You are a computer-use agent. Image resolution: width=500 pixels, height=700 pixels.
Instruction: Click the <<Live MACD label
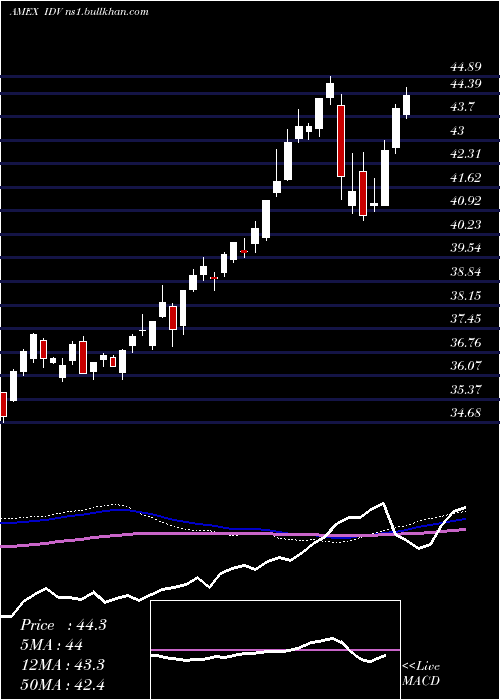(421, 673)
